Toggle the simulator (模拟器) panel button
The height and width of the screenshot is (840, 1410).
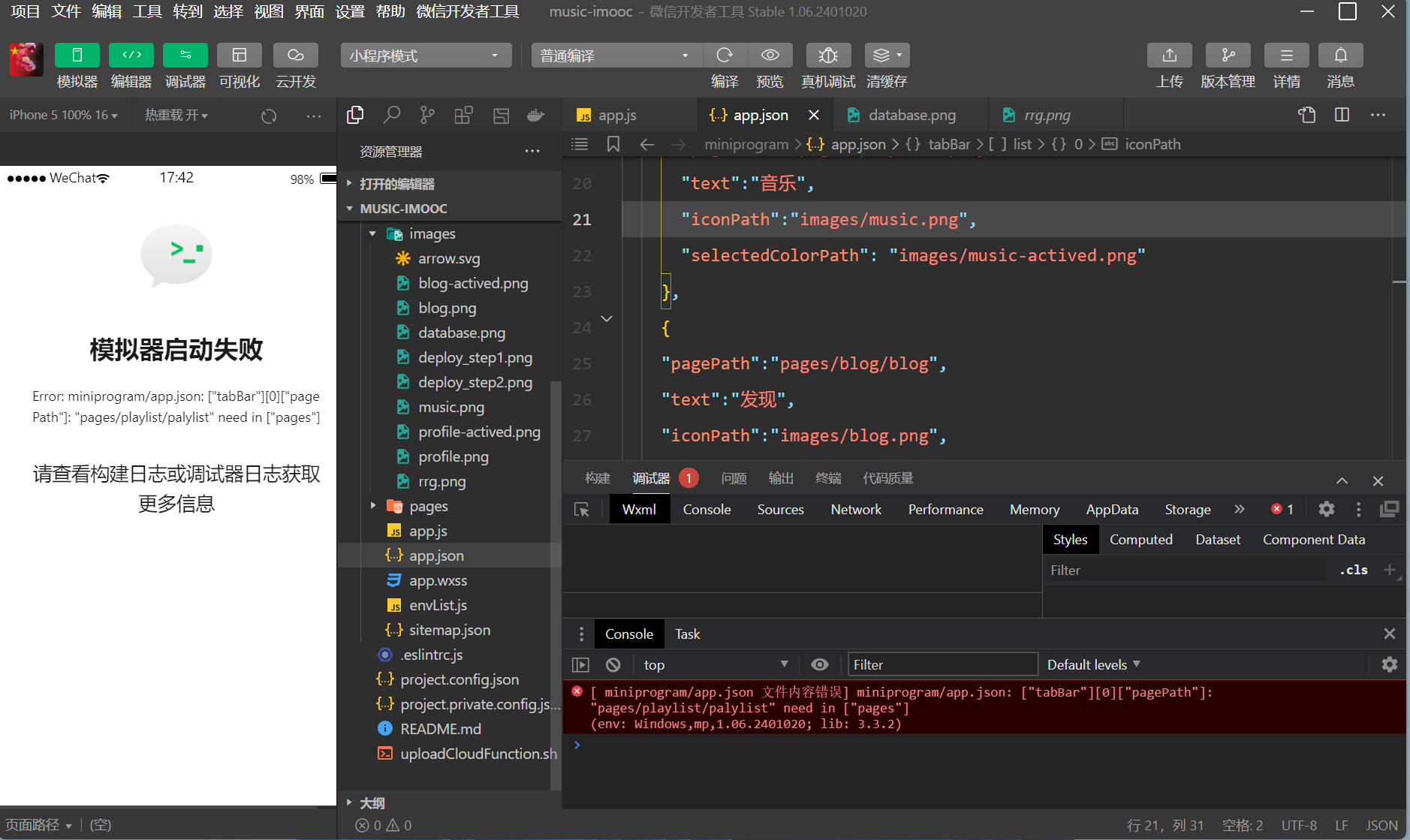pos(77,55)
